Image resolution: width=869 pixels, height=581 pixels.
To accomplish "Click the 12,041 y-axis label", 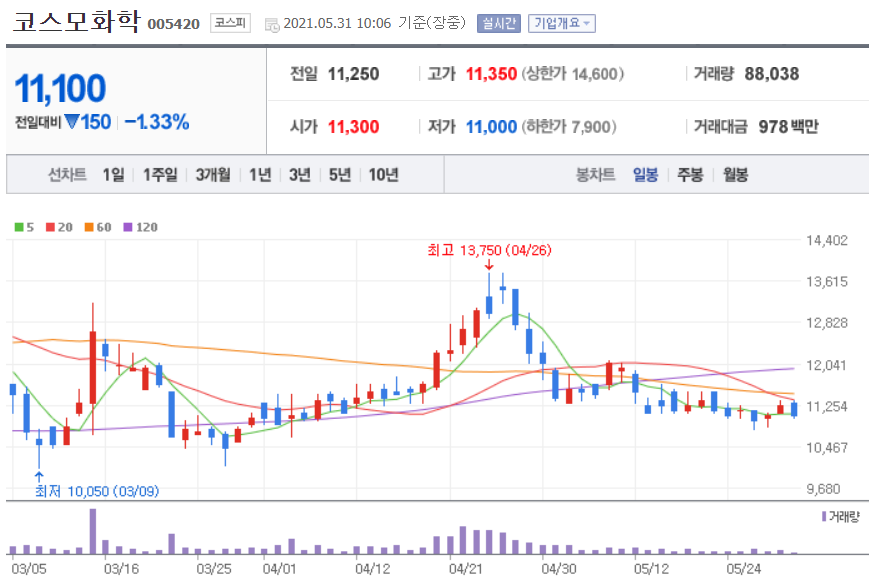I will click(826, 365).
